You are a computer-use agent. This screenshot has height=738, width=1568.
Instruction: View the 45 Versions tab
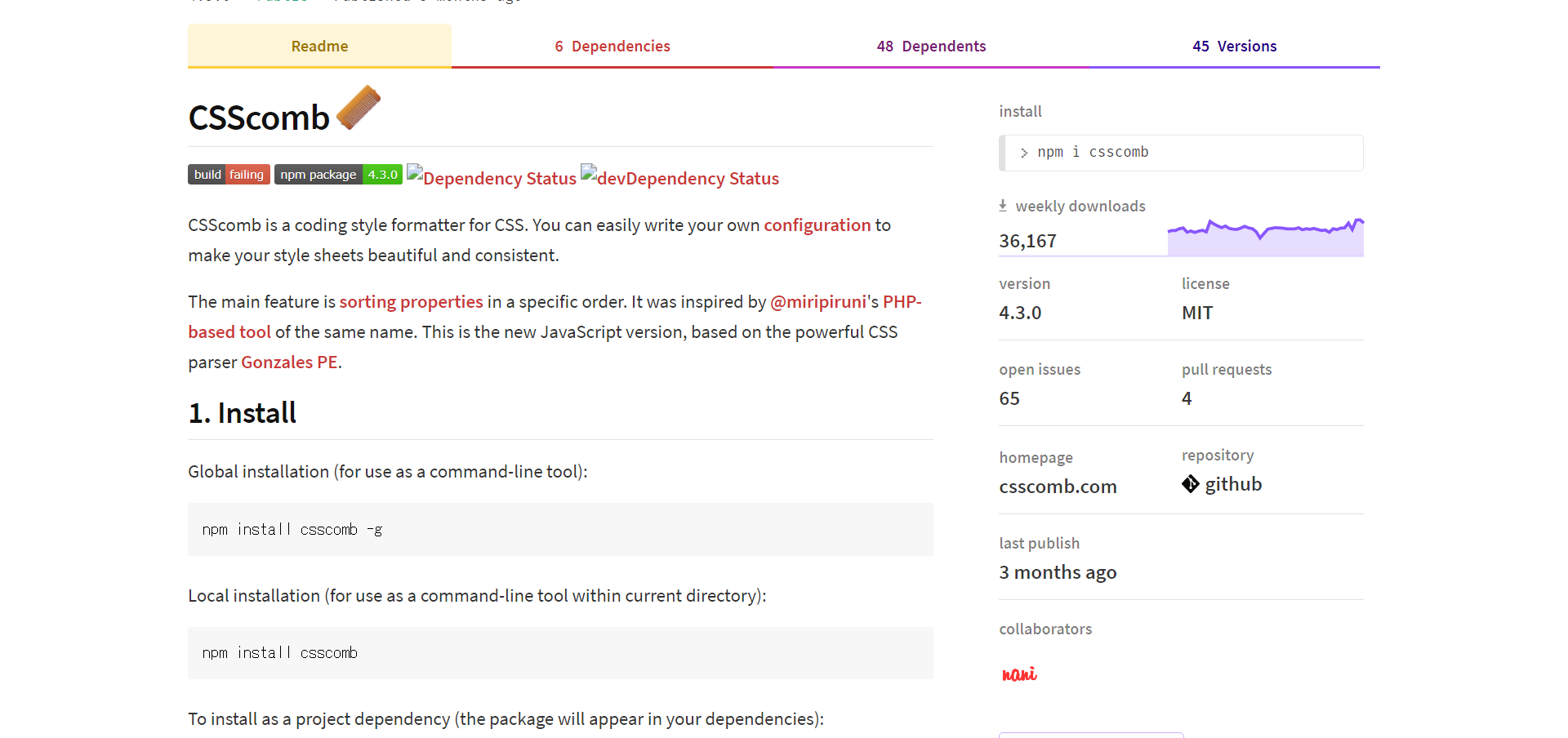pyautogui.click(x=1235, y=46)
